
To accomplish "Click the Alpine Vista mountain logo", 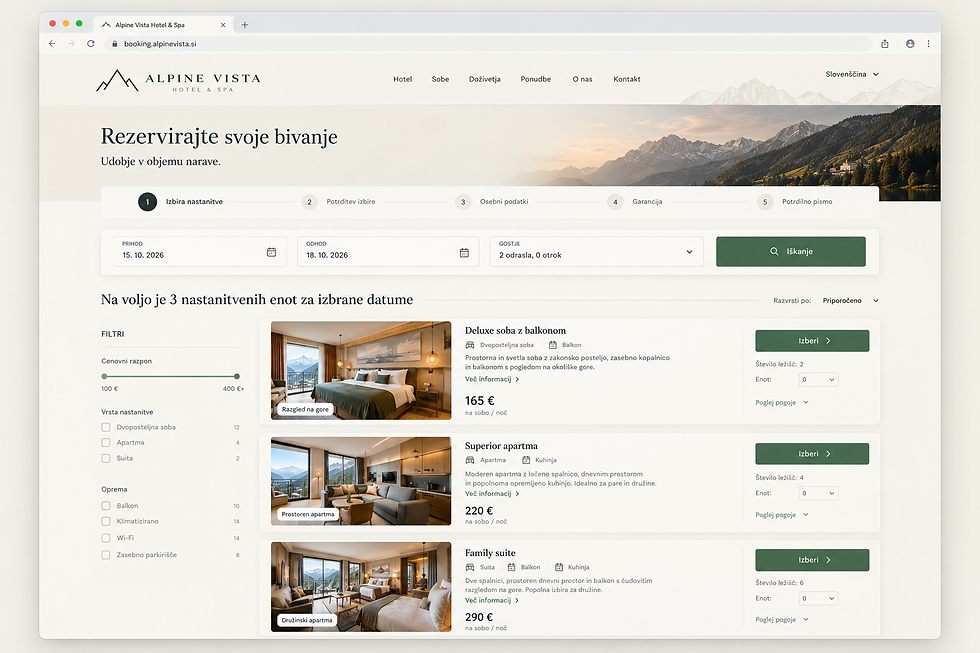I will click(117, 81).
